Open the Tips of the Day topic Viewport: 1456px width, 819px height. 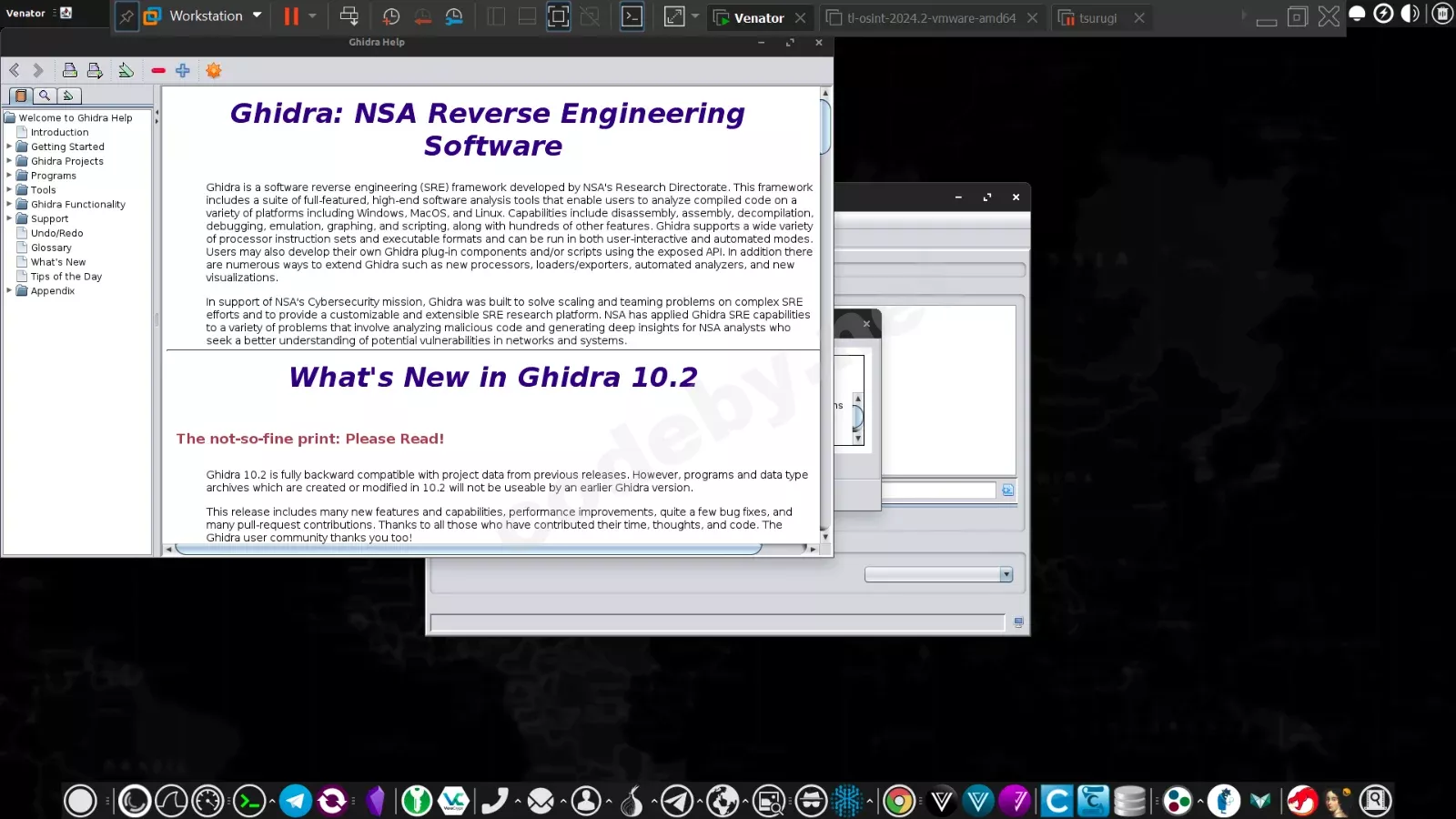(66, 277)
